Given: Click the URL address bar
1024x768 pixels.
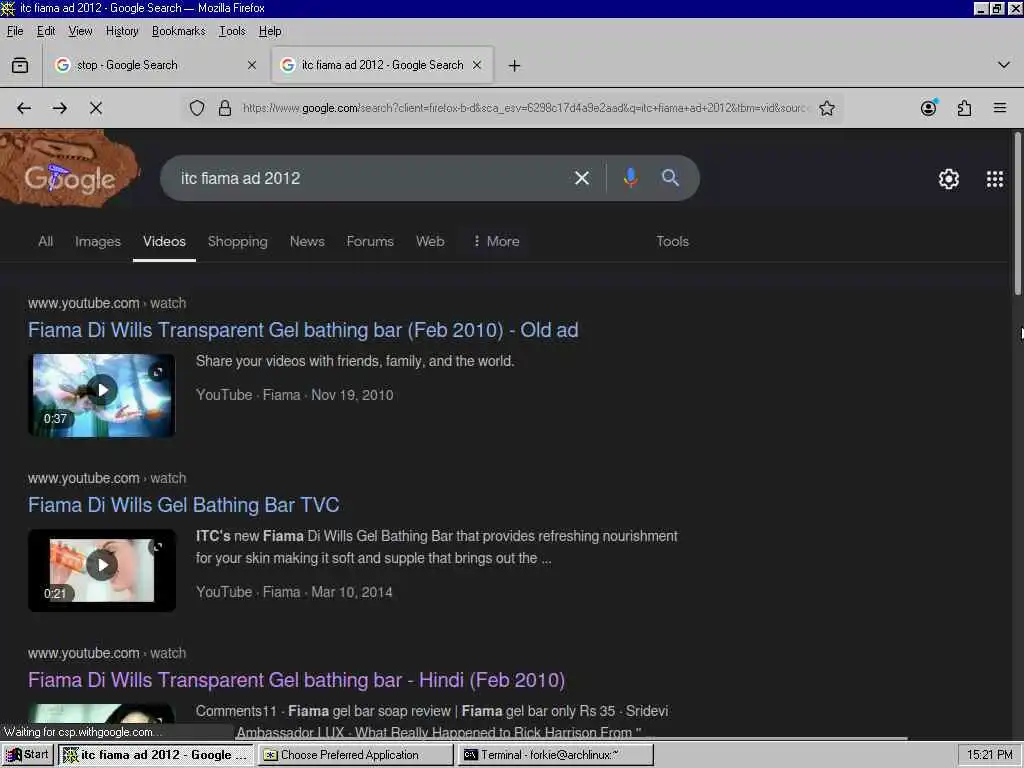Looking at the screenshot, I should (524, 108).
